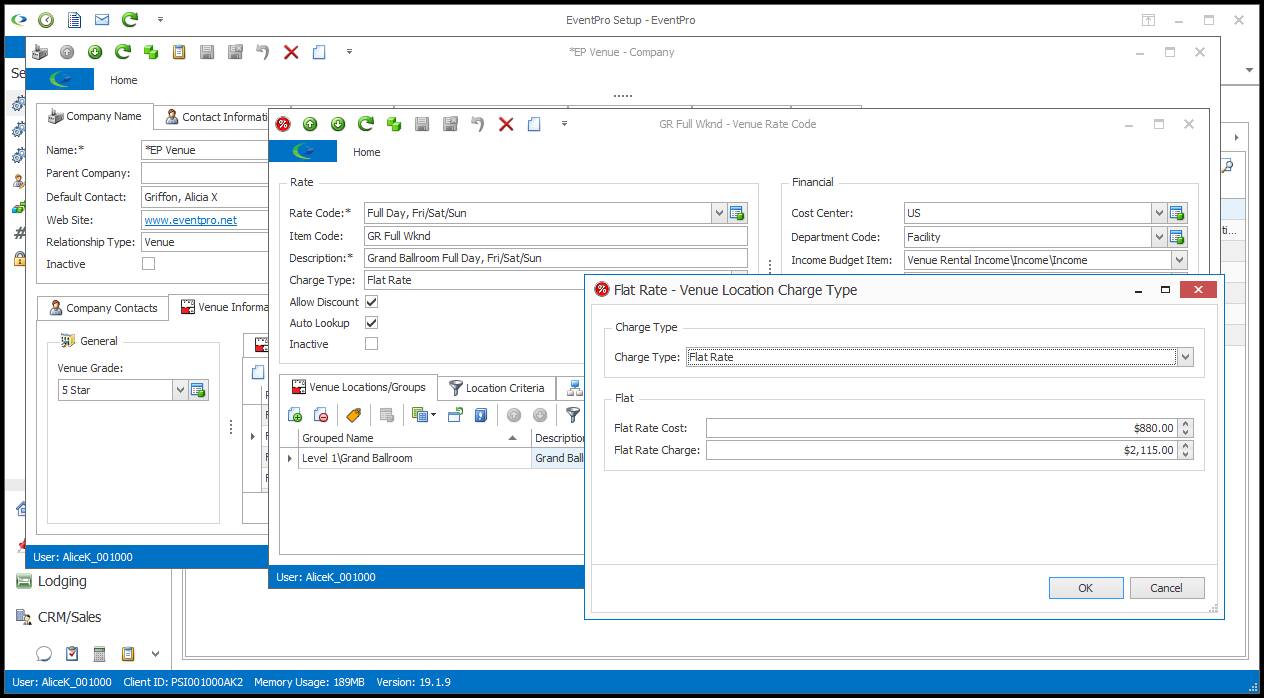Toggle the Auto Lookup checkbox
The image size is (1264, 698).
(372, 323)
